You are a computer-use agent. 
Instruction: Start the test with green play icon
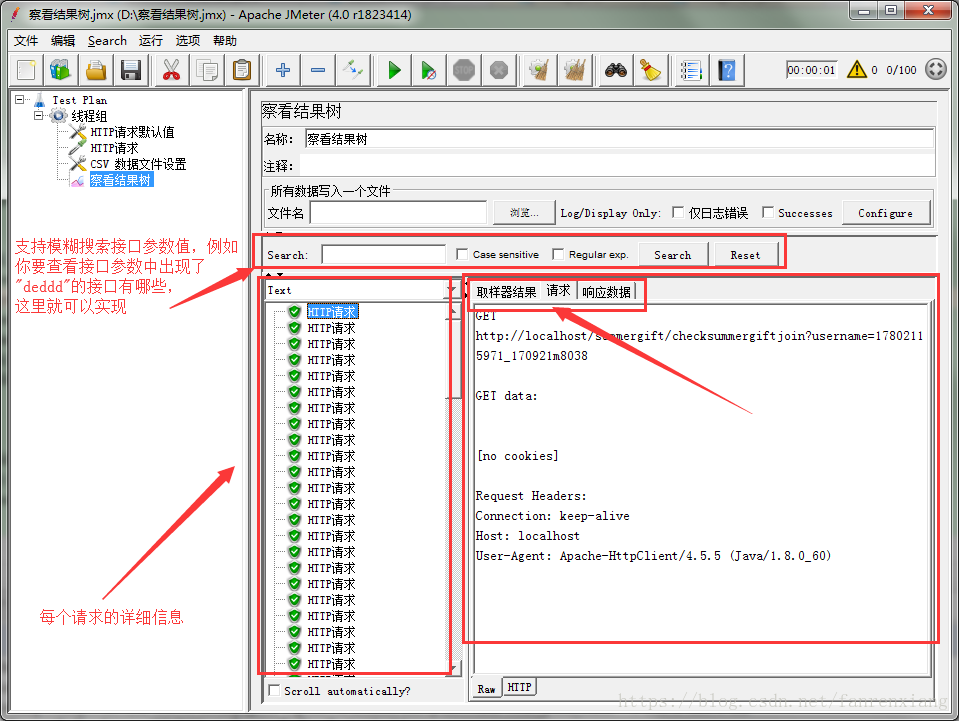[x=394, y=70]
